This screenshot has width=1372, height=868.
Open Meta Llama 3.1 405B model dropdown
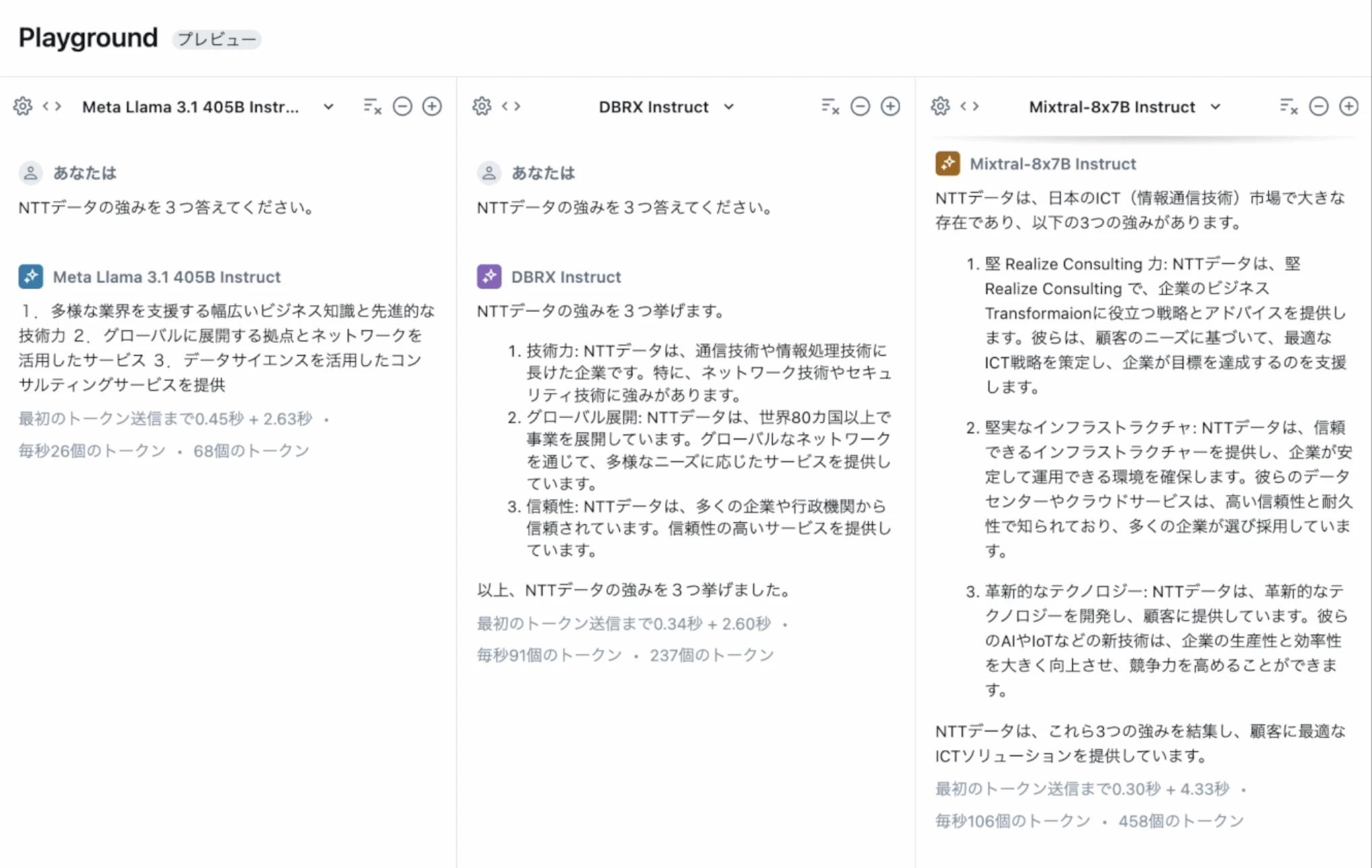(x=208, y=106)
